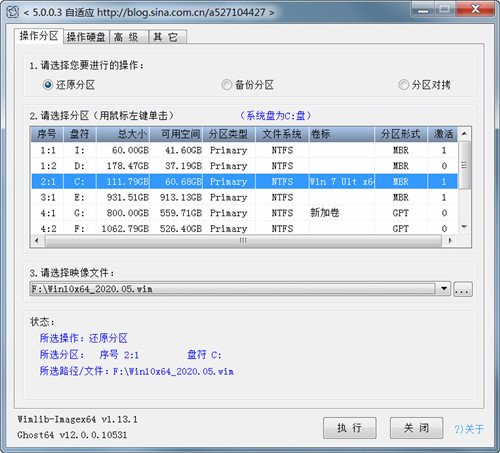The width and height of the screenshot is (500, 453).
Task: Click the 所选路径/文件 status line
Action: 137,371
